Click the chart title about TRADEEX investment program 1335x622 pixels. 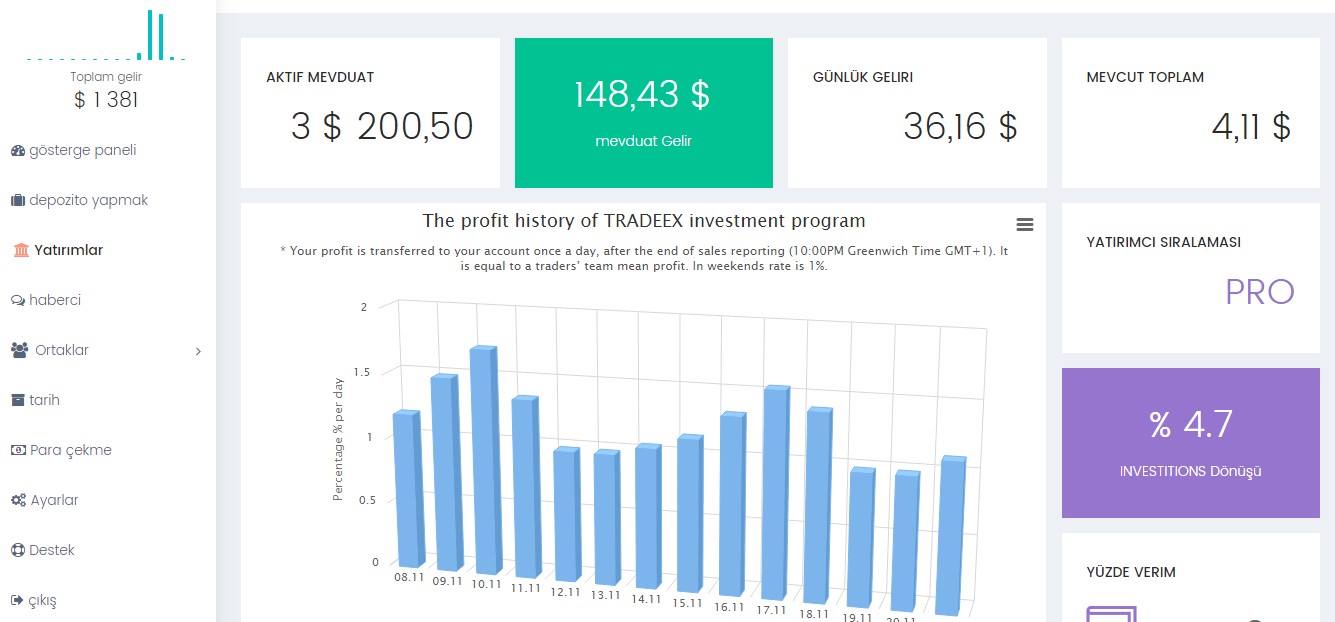pos(644,221)
